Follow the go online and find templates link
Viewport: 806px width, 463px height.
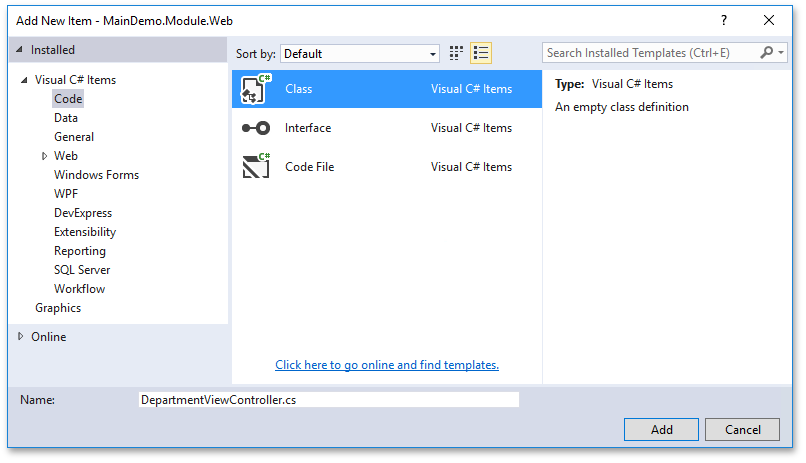click(x=387, y=365)
